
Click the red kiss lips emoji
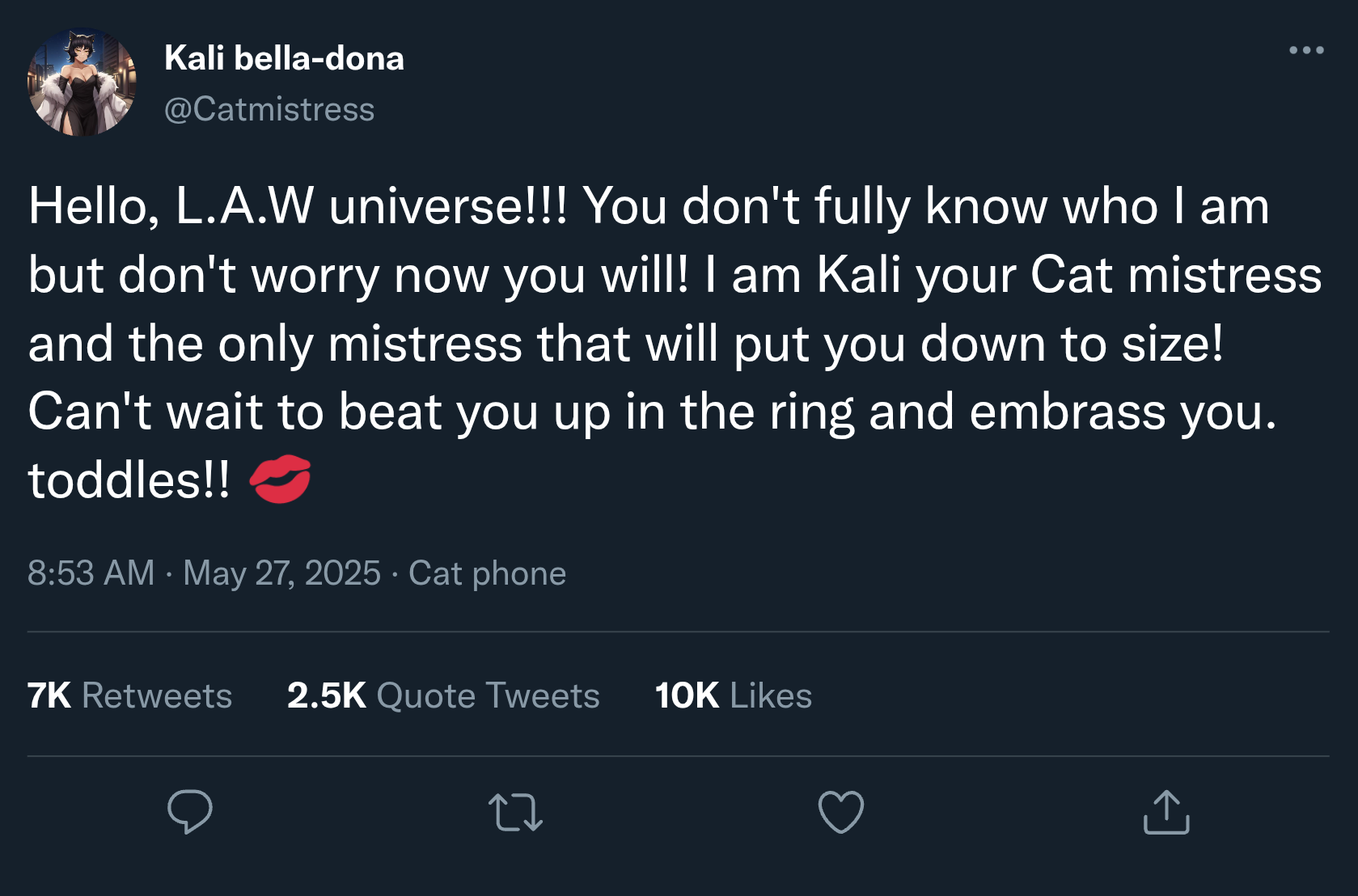[281, 480]
